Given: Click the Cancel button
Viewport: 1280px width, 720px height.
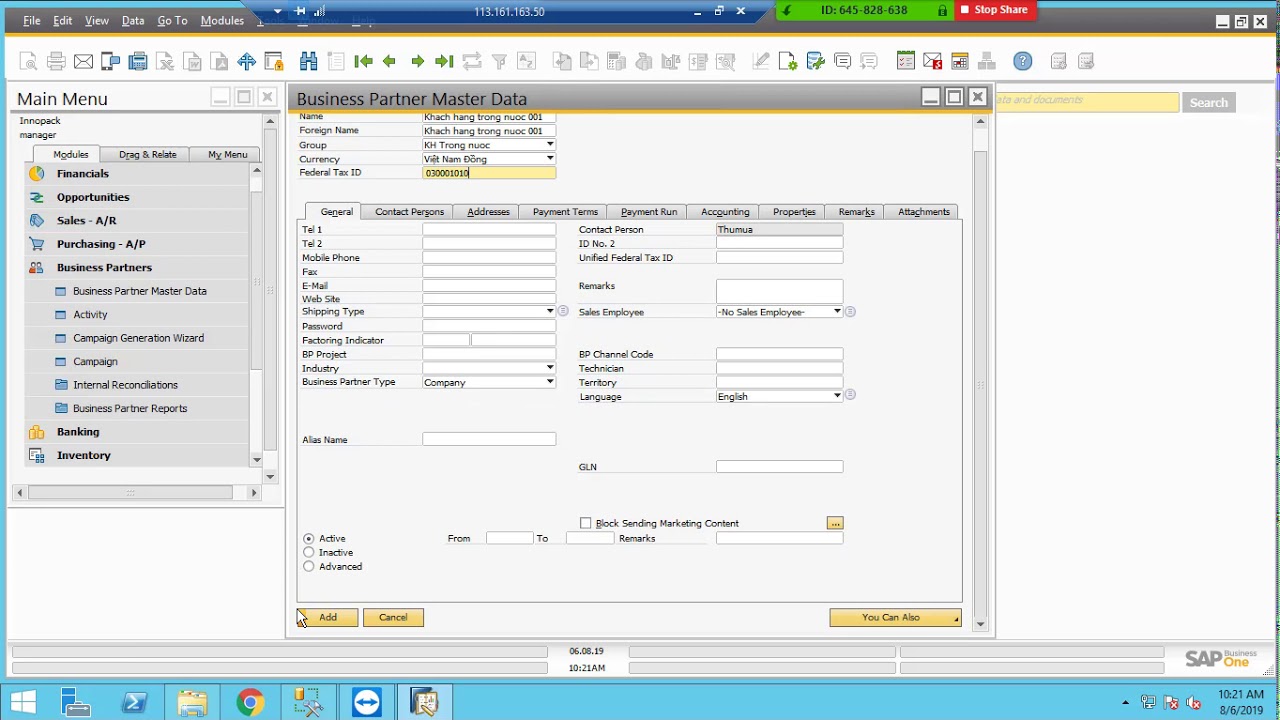Looking at the screenshot, I should (393, 618).
